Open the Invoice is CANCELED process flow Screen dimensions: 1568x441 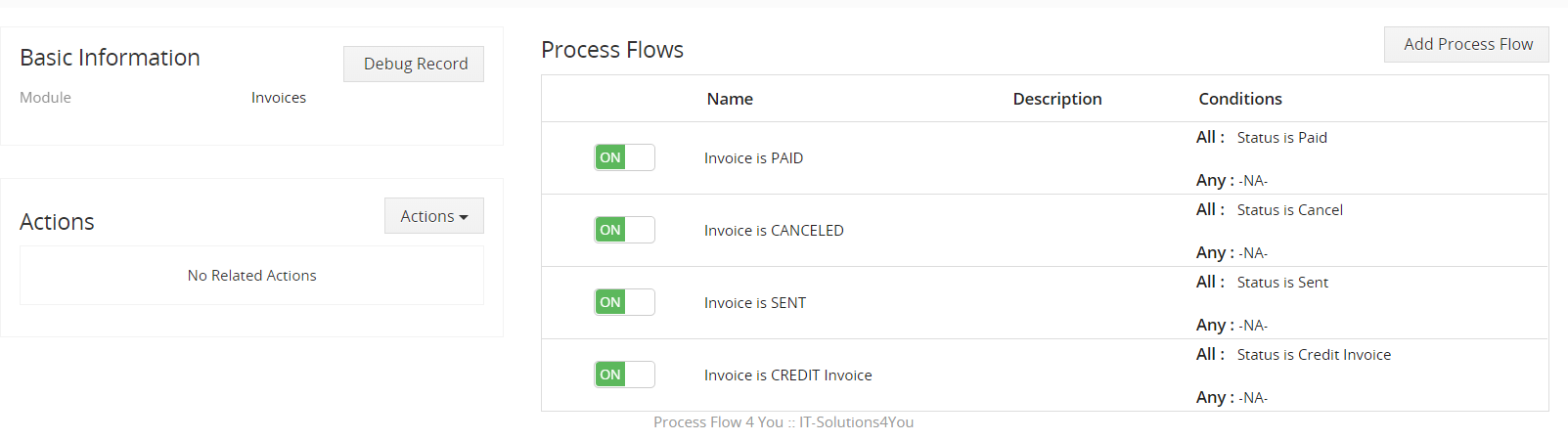[x=773, y=231]
